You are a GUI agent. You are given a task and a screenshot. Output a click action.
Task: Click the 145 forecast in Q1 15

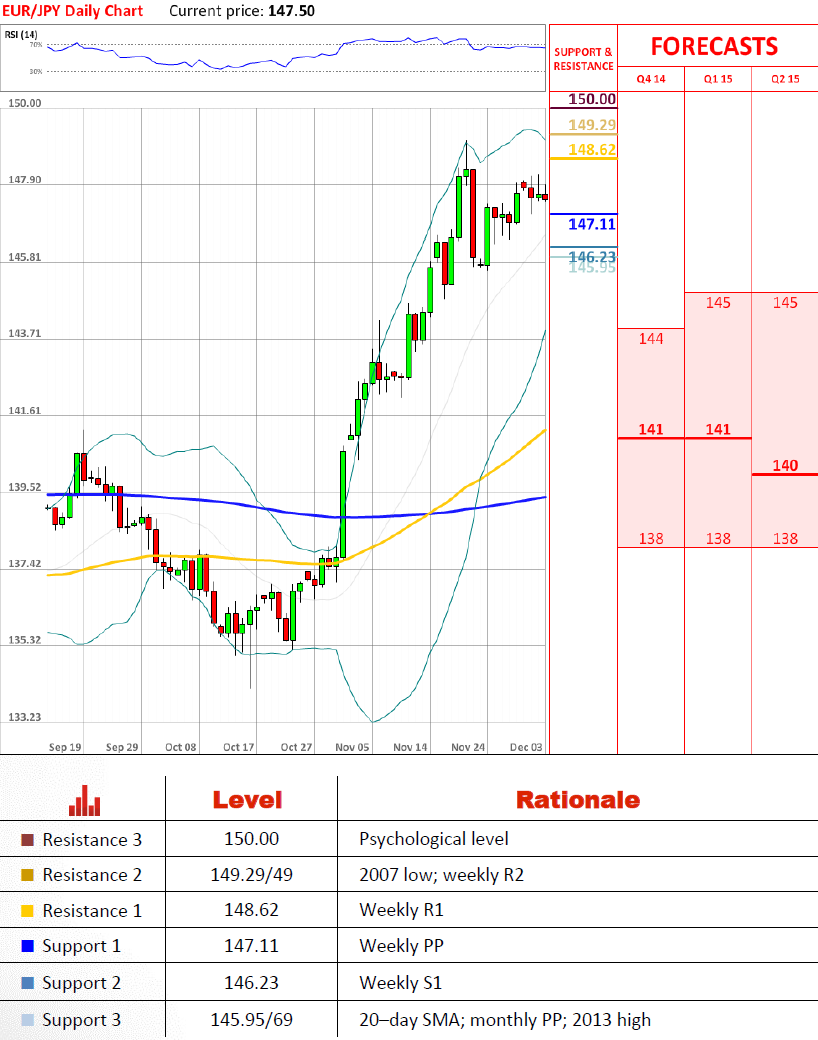coord(718,303)
